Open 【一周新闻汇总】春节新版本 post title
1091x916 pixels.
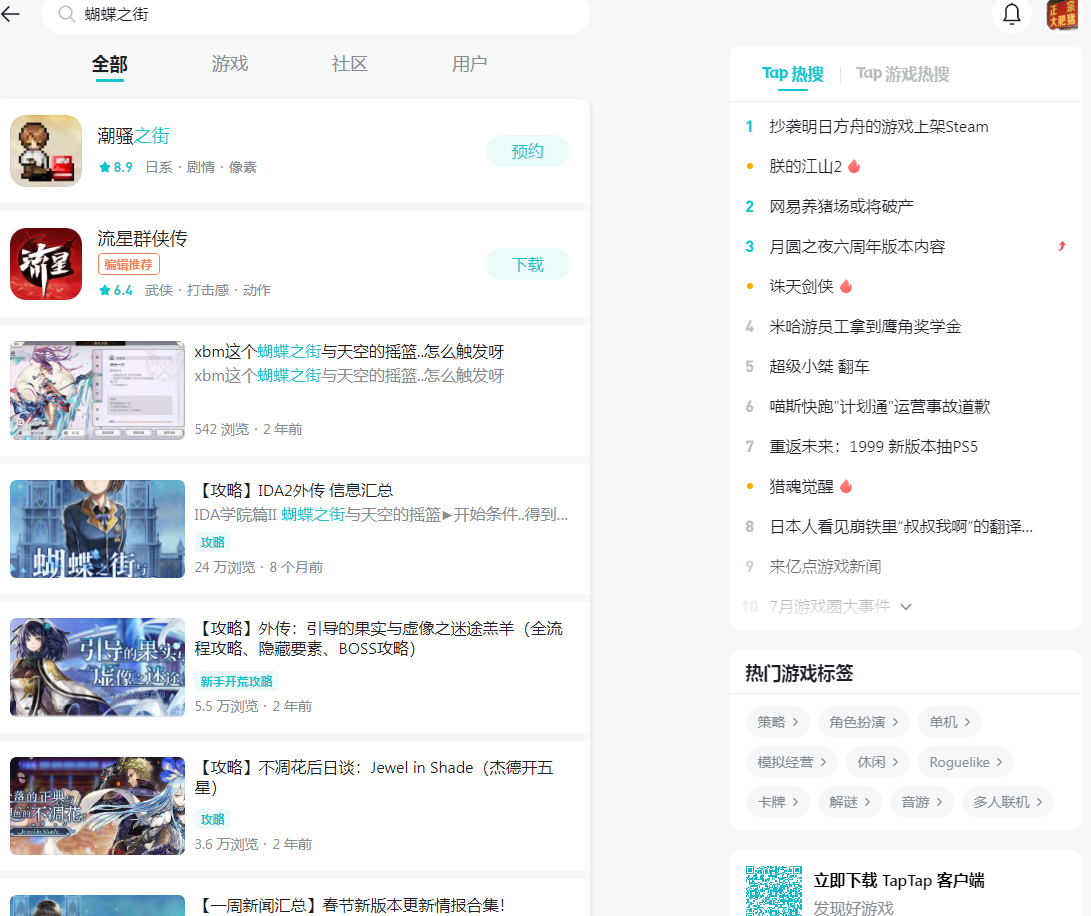pos(350,906)
